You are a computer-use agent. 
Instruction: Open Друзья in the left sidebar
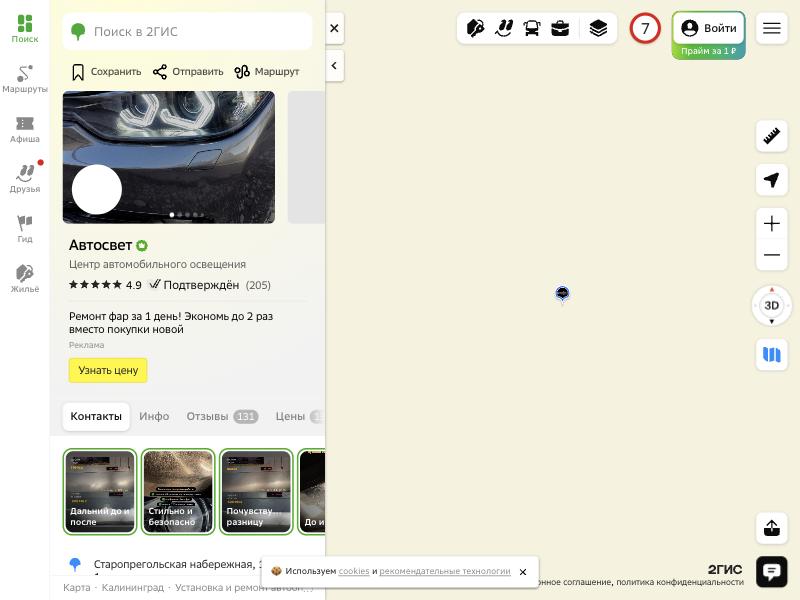click(24, 179)
